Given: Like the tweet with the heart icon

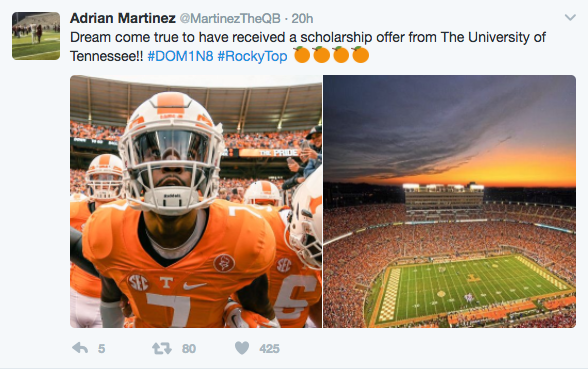Looking at the screenshot, I should coord(242,348).
